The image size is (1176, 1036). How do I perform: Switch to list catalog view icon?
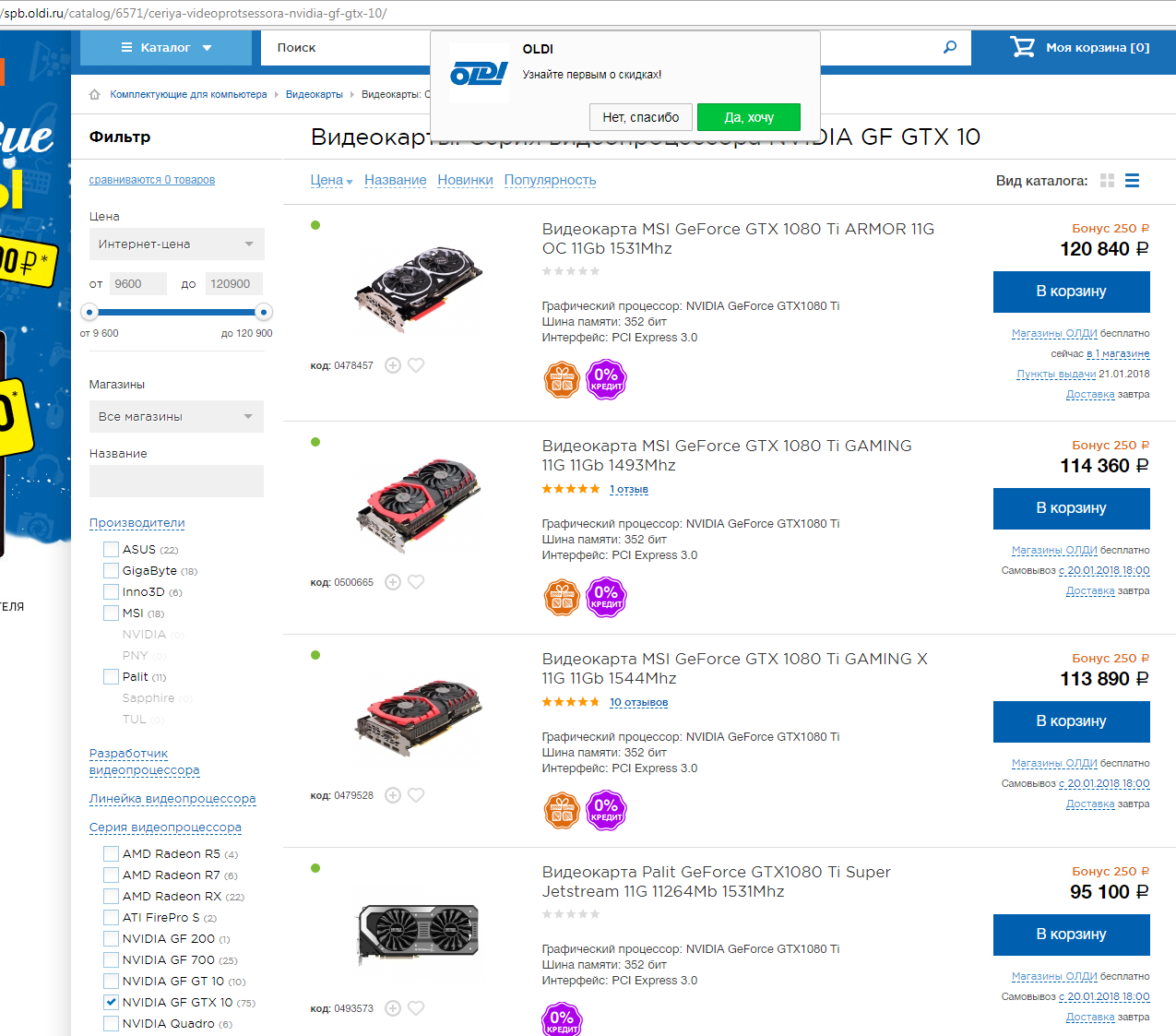point(1132,181)
